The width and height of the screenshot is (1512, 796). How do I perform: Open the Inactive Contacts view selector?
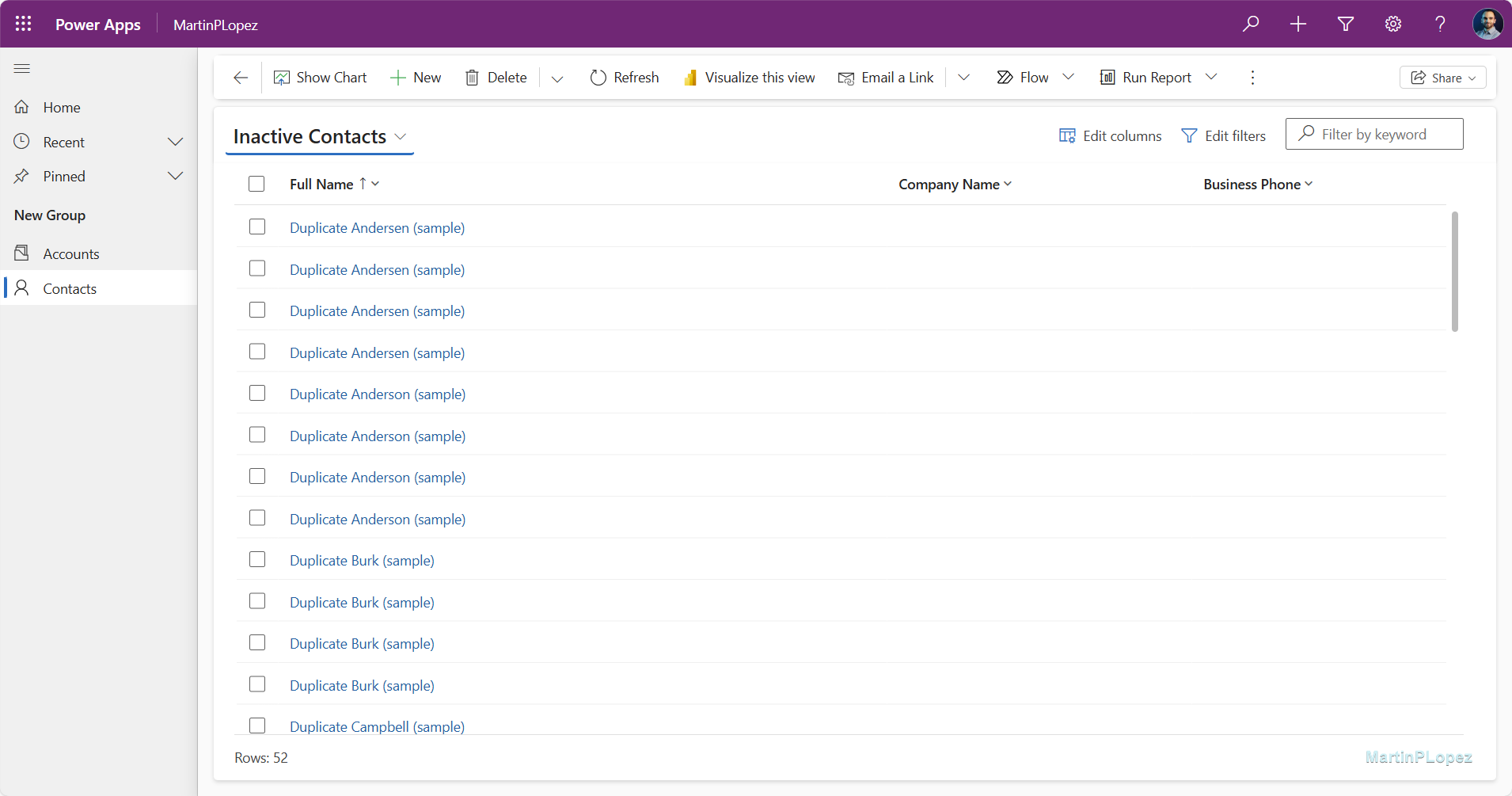(x=402, y=135)
